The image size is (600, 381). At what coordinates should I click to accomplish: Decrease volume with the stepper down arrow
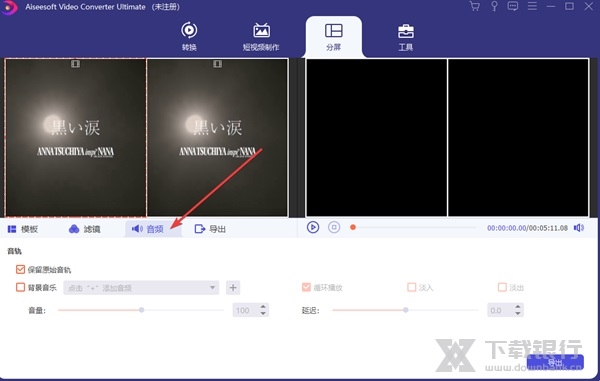tap(263, 314)
